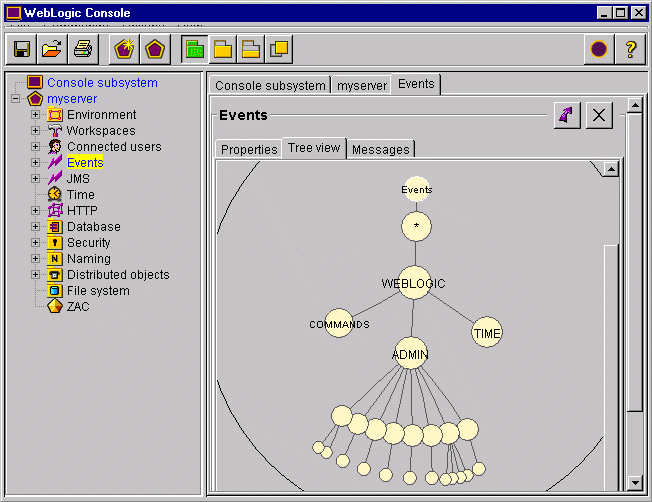Click the JMS lightning bolt icon
This screenshot has height=502, width=652.
(55, 178)
